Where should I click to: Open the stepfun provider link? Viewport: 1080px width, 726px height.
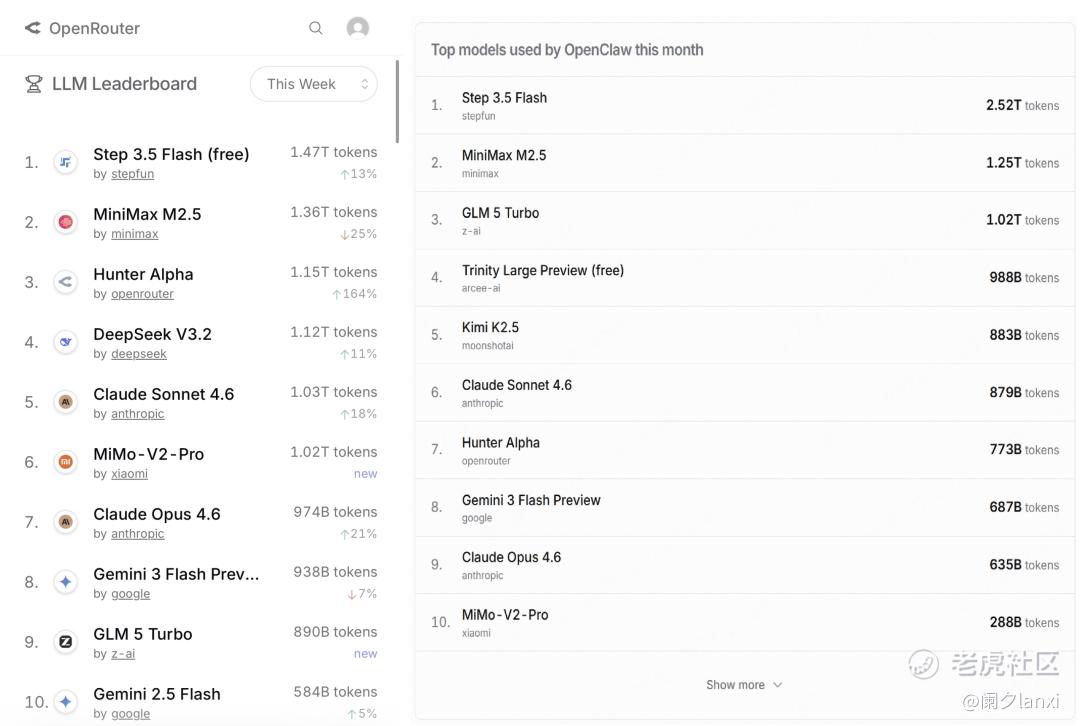point(132,174)
